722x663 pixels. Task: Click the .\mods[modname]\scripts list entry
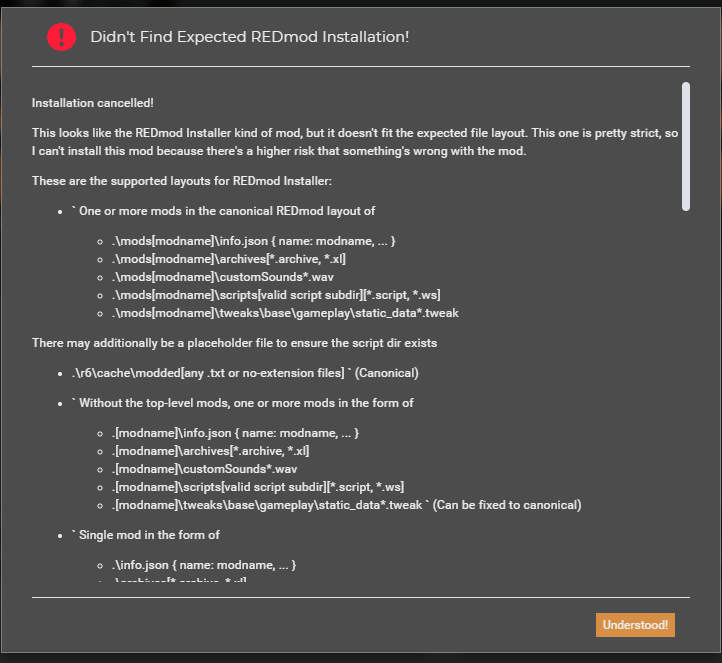(x=276, y=295)
